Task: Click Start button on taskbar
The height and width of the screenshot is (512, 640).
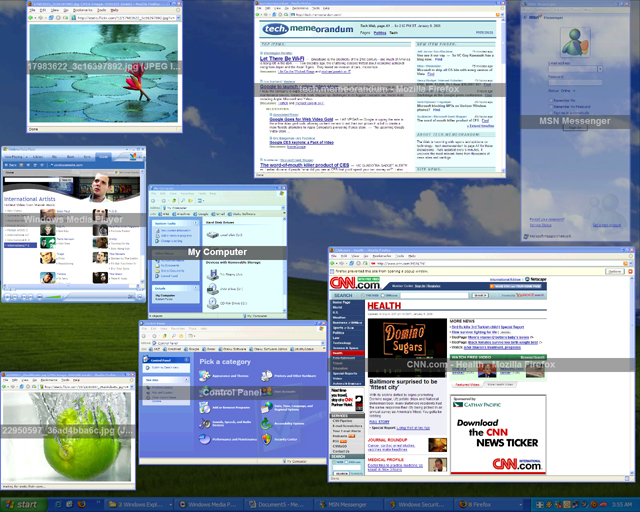Action: pos(23,505)
